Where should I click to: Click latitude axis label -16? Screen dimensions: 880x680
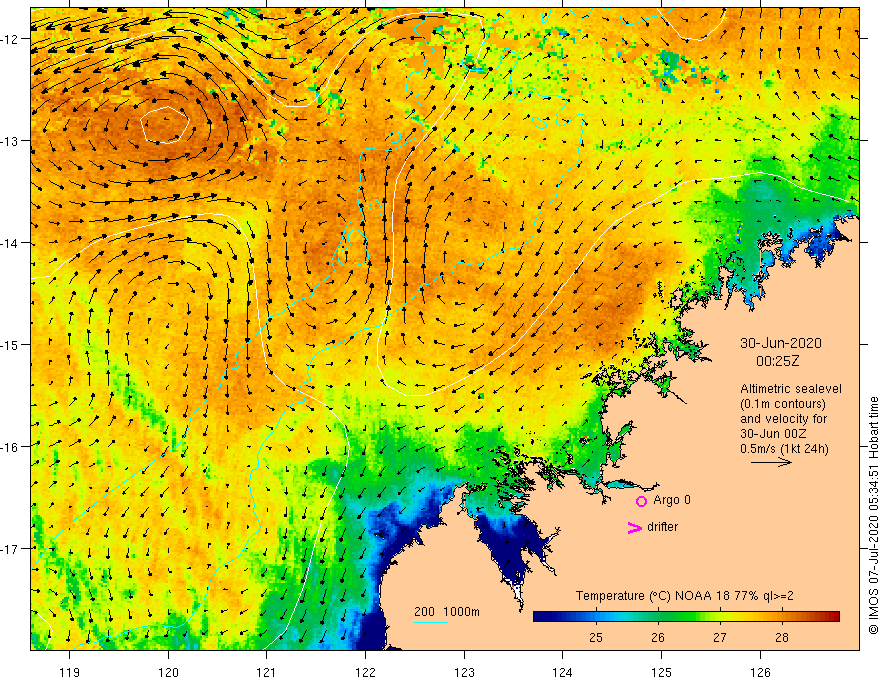coord(9,447)
